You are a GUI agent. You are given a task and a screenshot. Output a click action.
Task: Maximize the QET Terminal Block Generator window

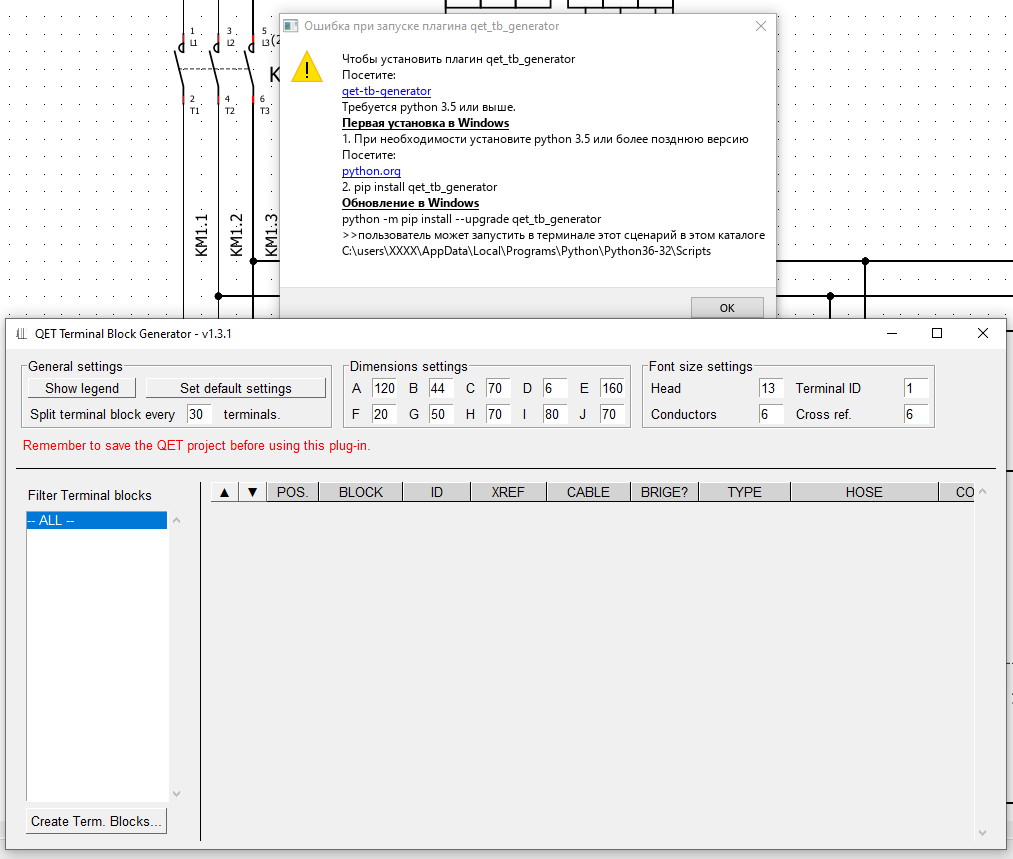pos(937,333)
